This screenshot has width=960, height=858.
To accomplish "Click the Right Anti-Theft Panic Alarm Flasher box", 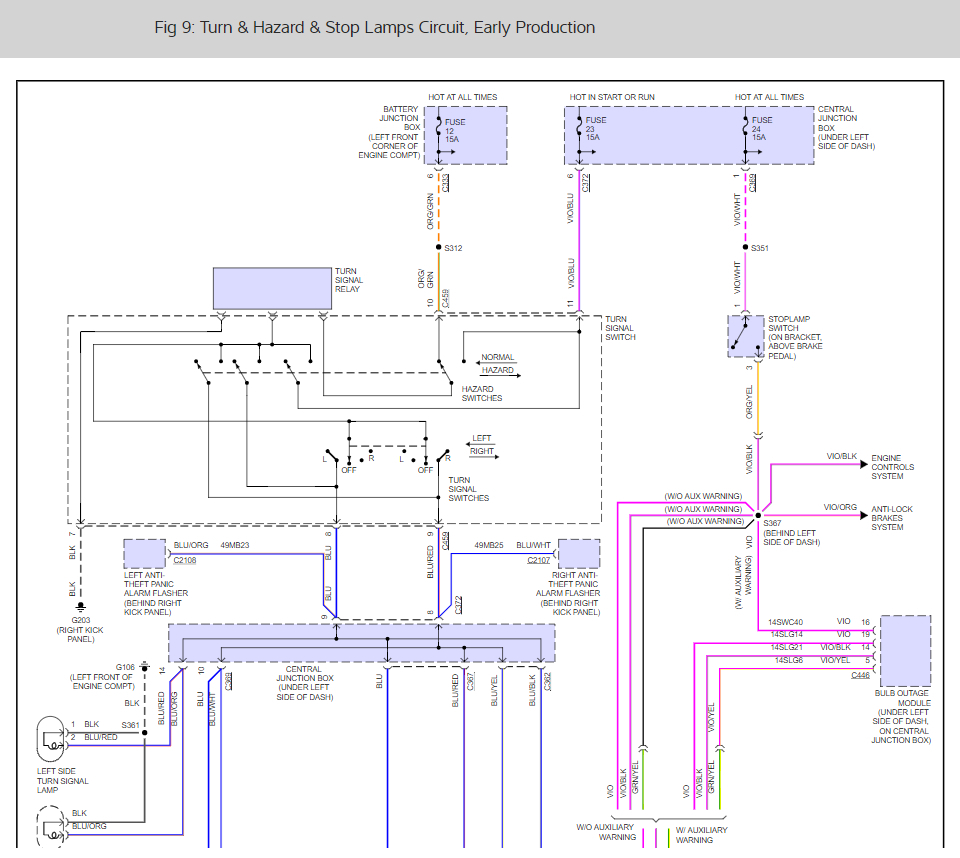I will point(579,554).
